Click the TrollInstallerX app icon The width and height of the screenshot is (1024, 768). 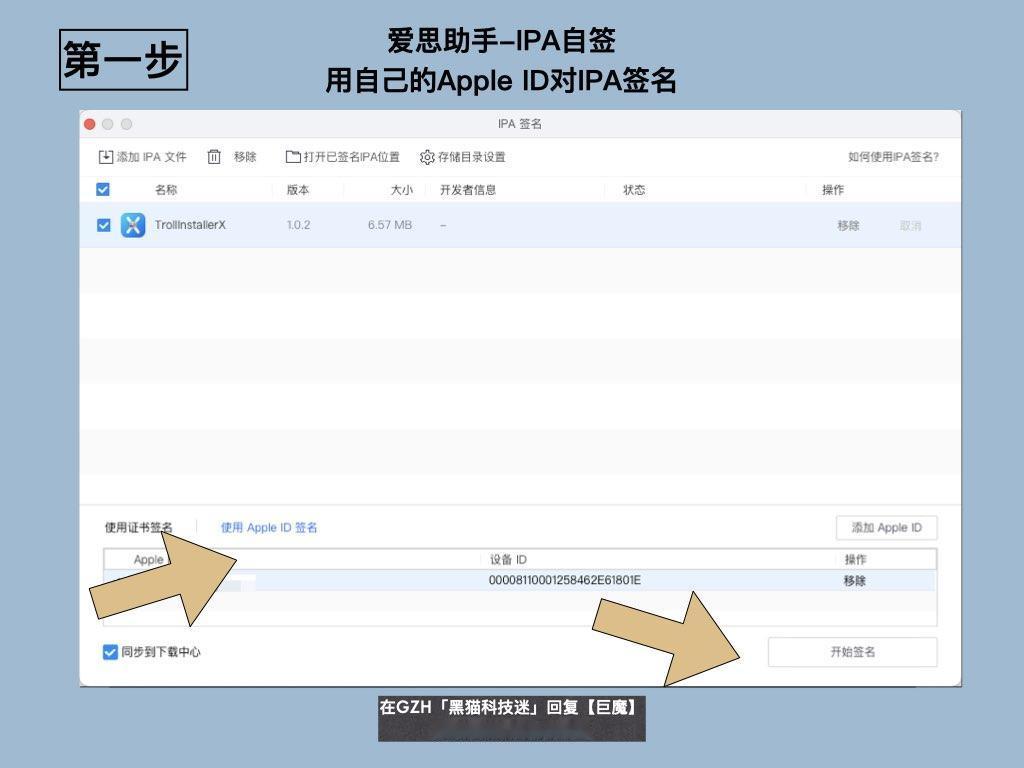[133, 225]
